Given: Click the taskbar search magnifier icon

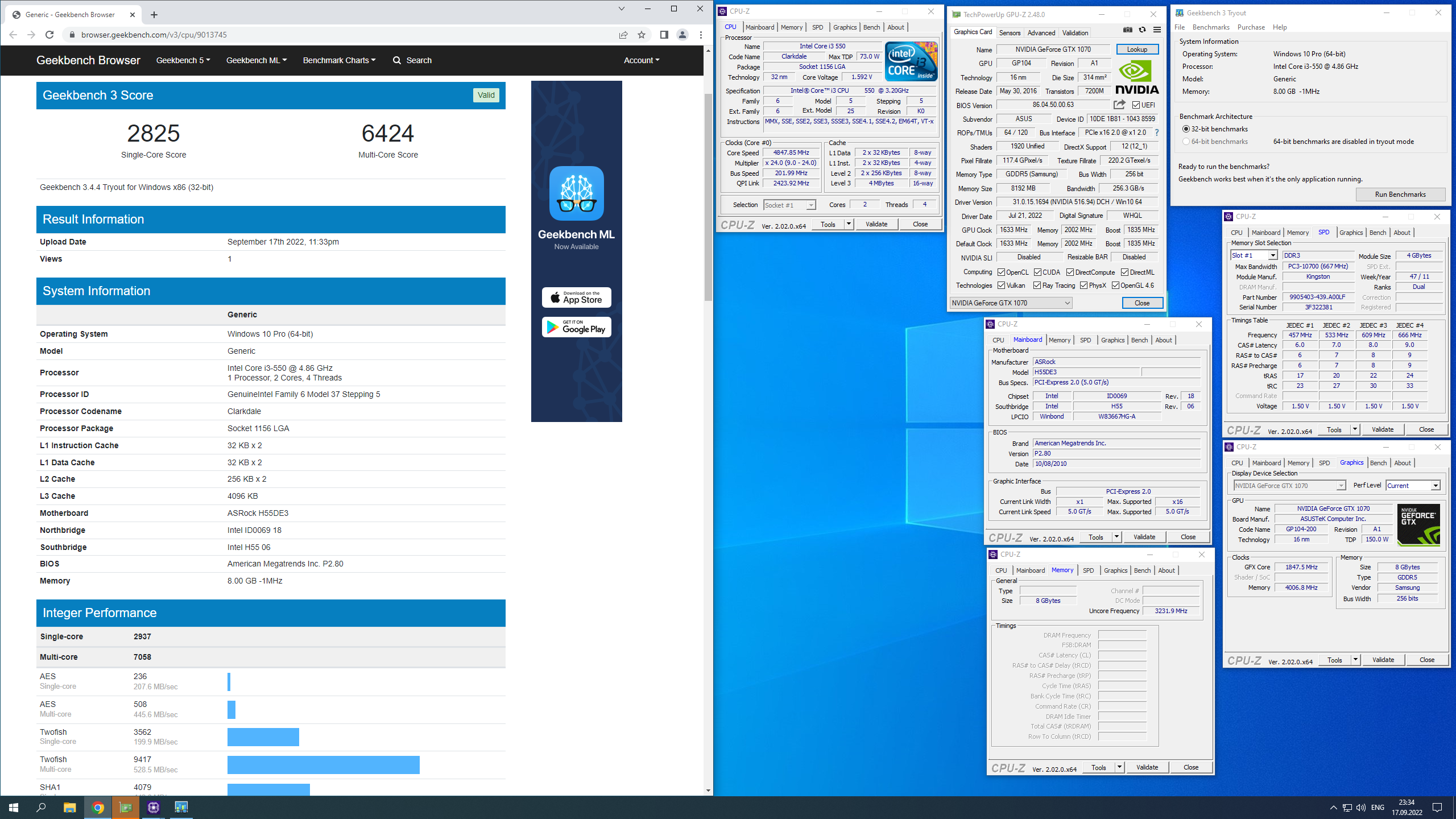Looking at the screenshot, I should (41, 808).
